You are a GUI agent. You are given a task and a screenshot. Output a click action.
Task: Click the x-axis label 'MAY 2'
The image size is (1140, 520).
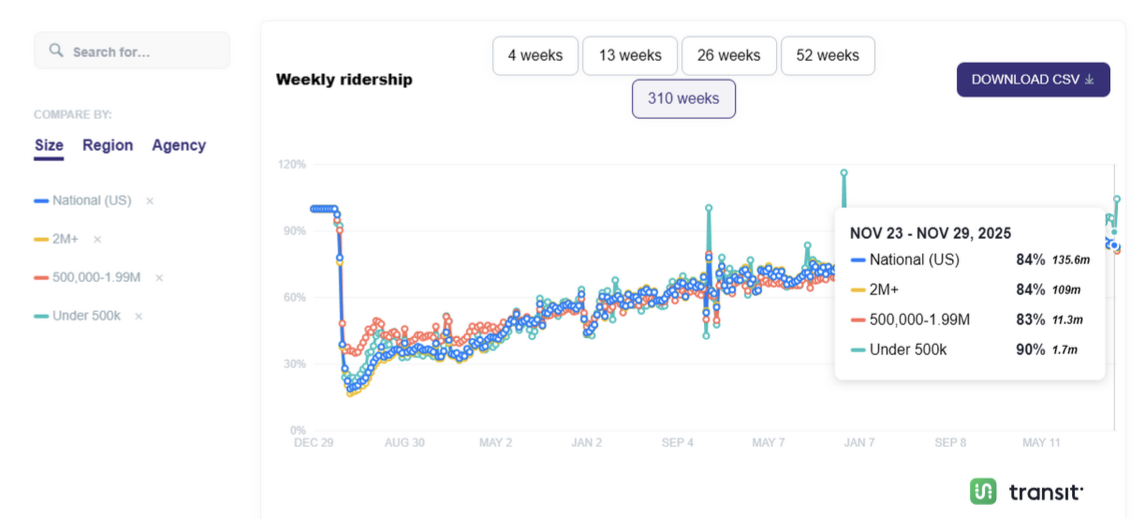tap(494, 442)
